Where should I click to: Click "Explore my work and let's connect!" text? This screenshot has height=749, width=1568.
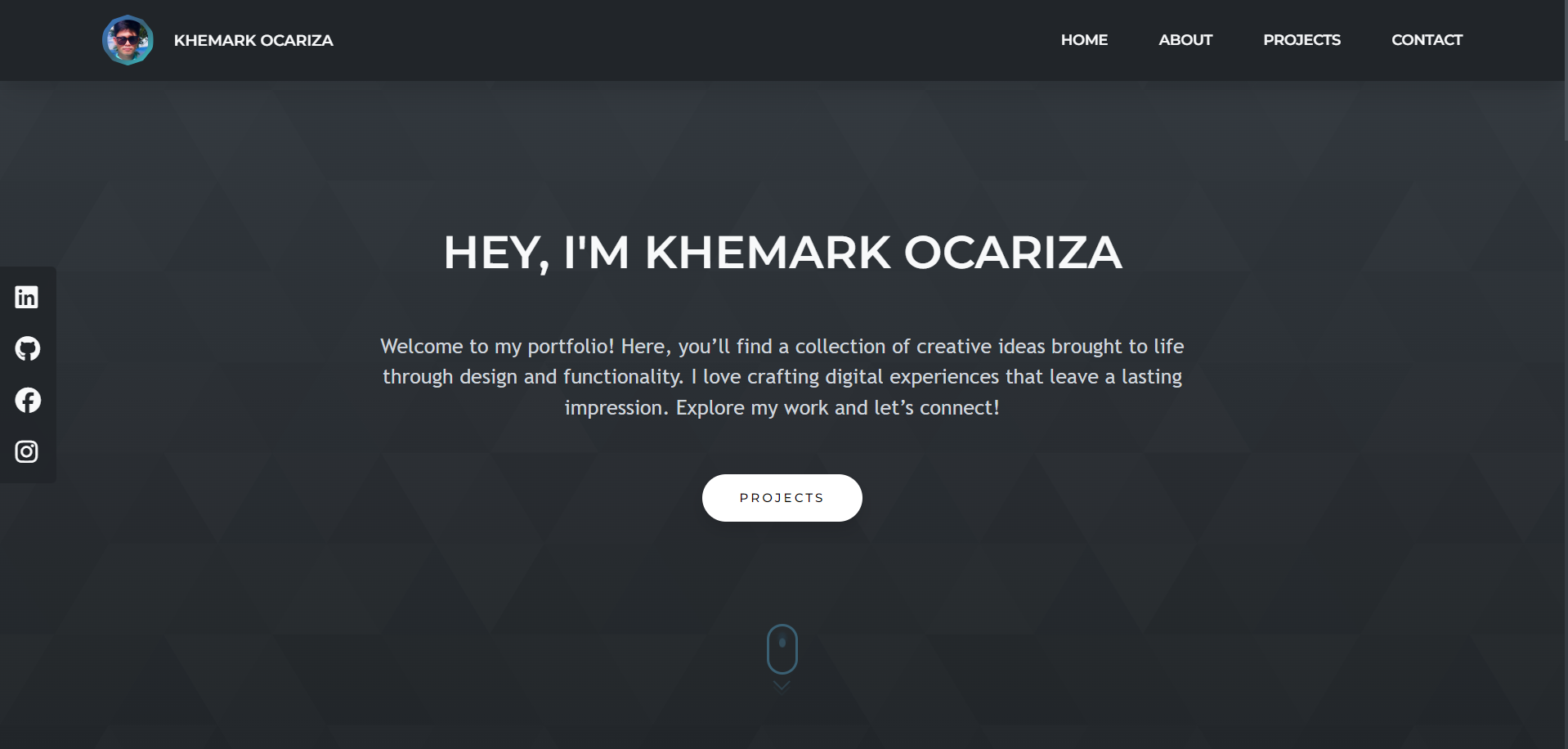click(x=837, y=408)
